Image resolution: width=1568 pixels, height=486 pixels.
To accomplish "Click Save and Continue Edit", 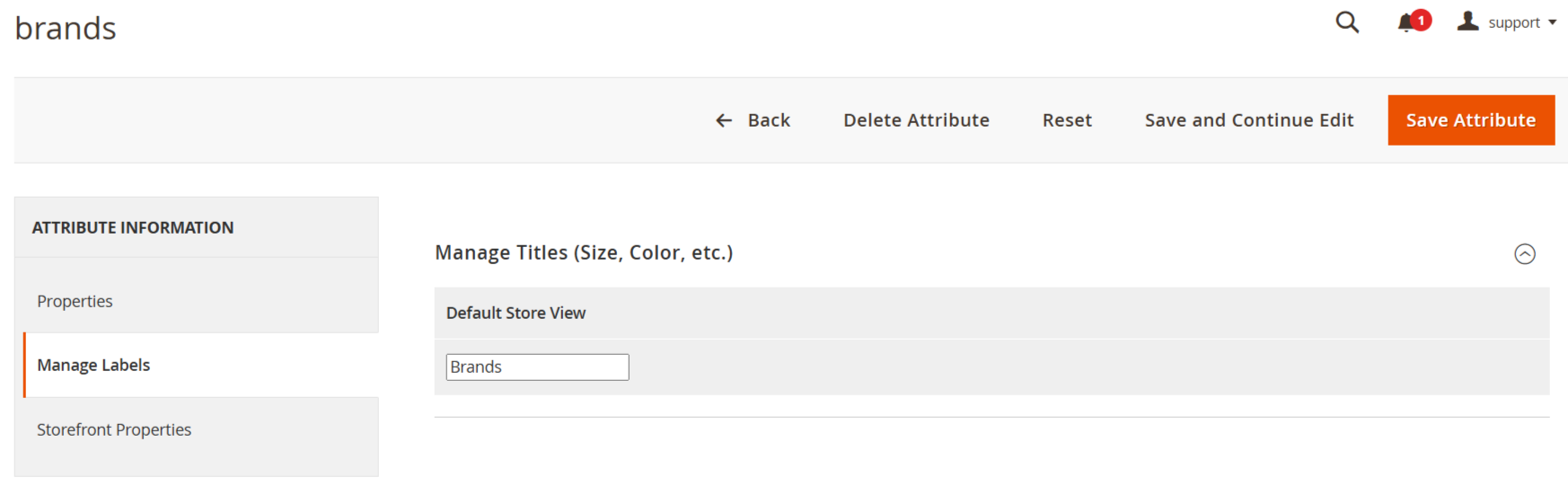I will click(1249, 120).
